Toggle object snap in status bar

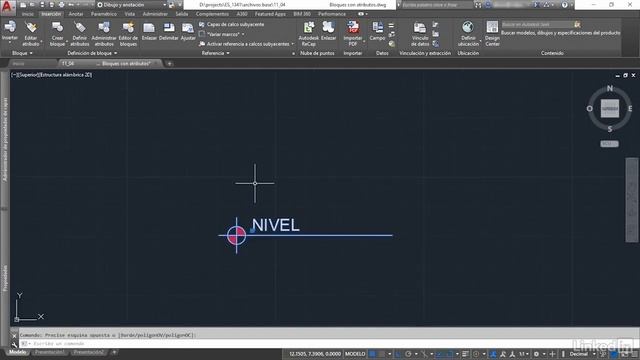[x=449, y=354]
